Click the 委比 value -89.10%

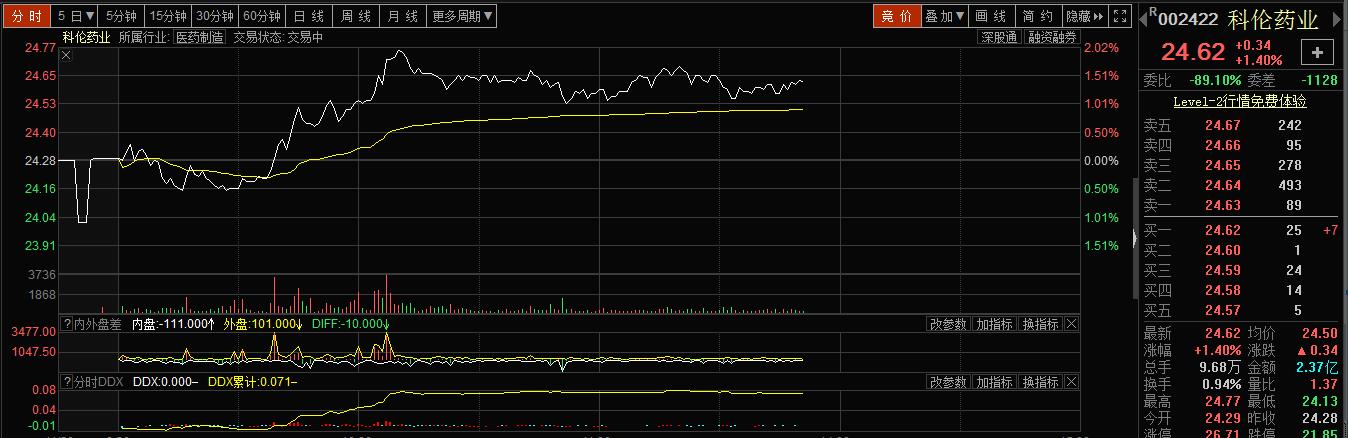click(x=1215, y=80)
